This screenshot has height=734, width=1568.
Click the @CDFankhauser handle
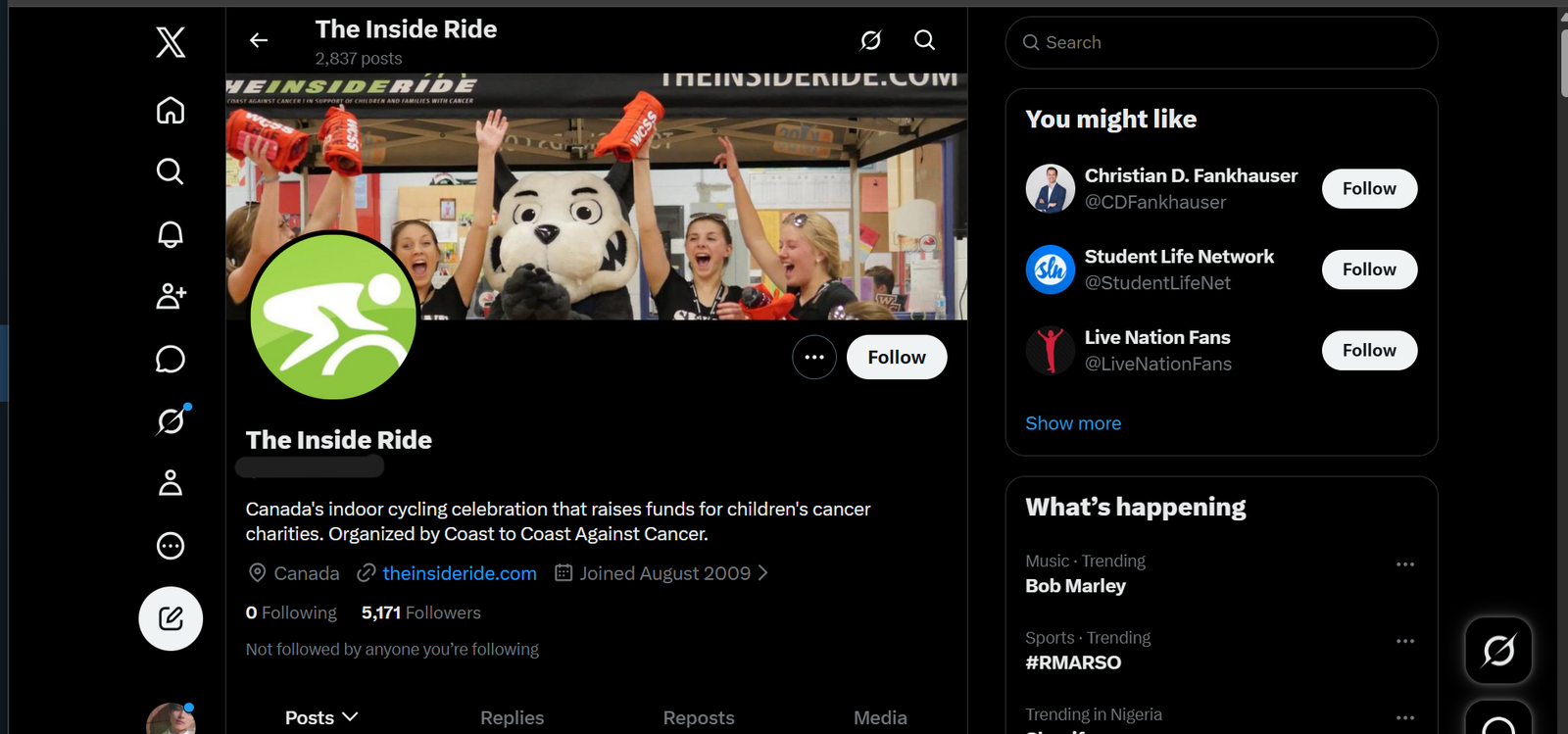(x=1155, y=202)
